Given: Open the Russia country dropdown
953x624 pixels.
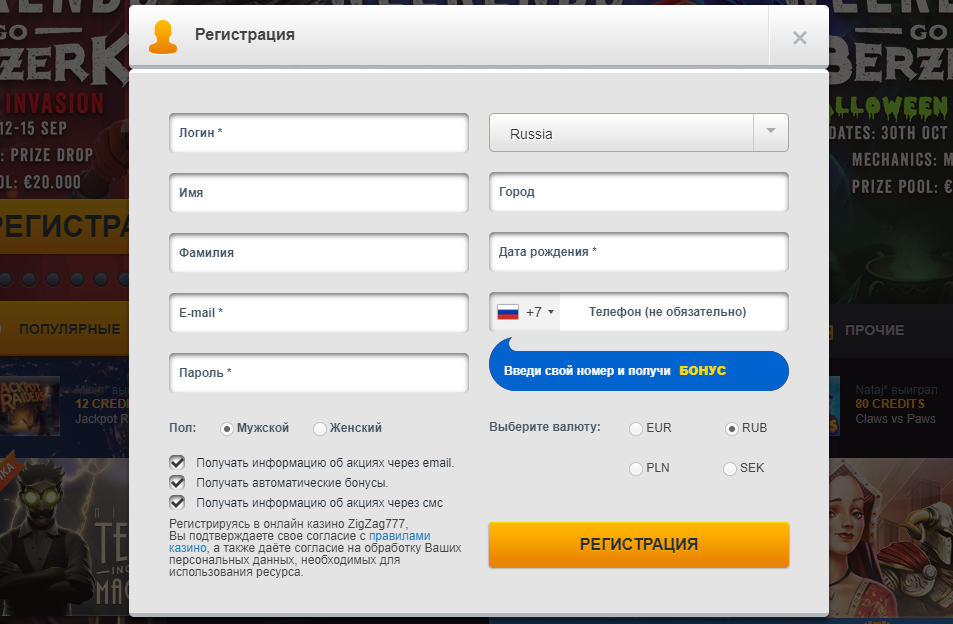Looking at the screenshot, I should click(620, 133).
